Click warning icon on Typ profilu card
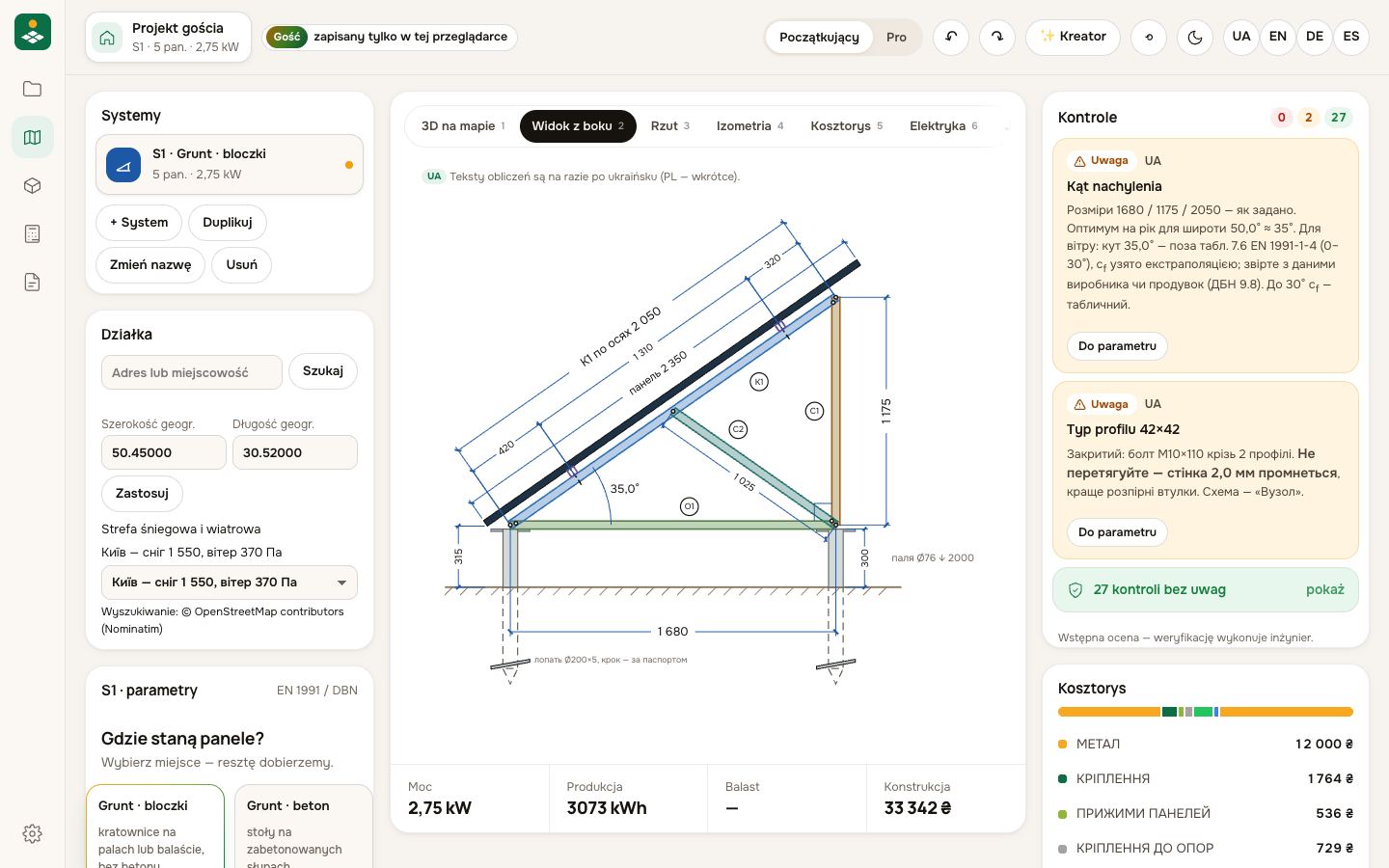The image size is (1389, 868). [1079, 404]
